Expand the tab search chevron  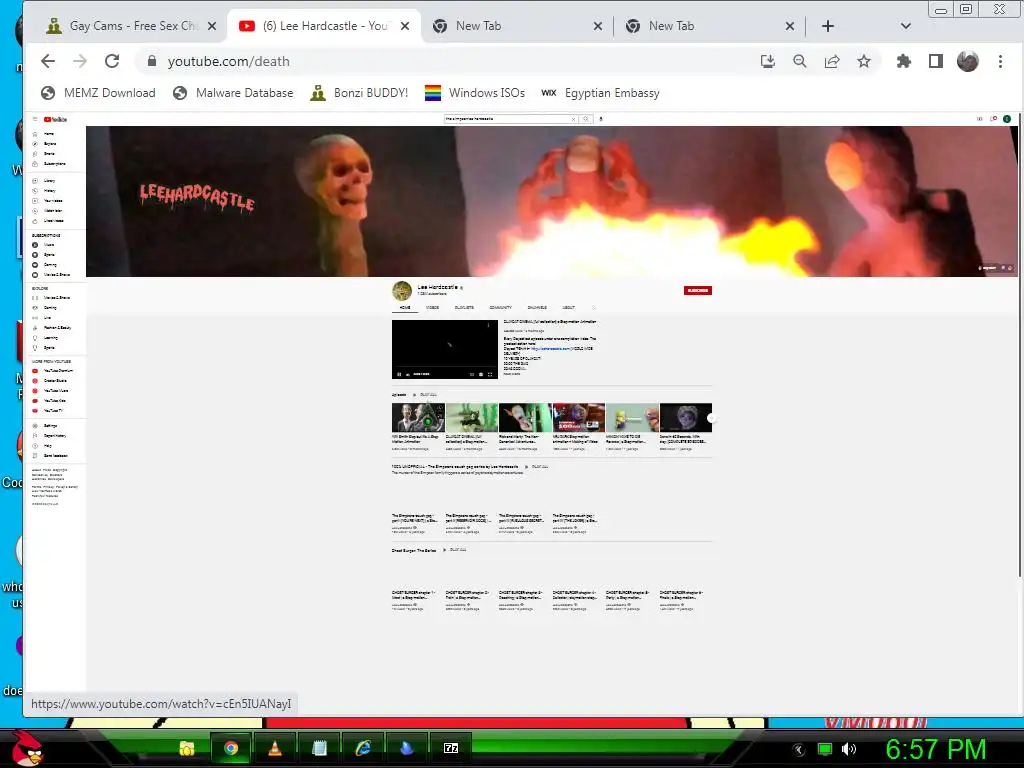pos(906,26)
